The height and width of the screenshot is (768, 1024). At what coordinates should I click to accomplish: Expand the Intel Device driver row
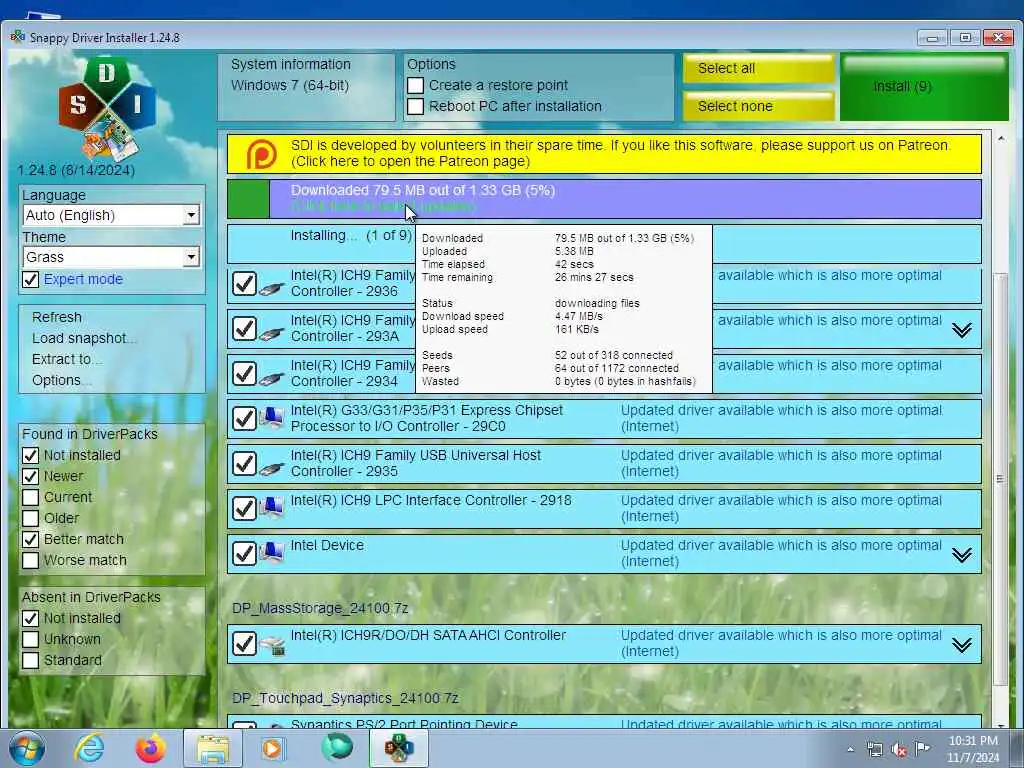(x=961, y=554)
